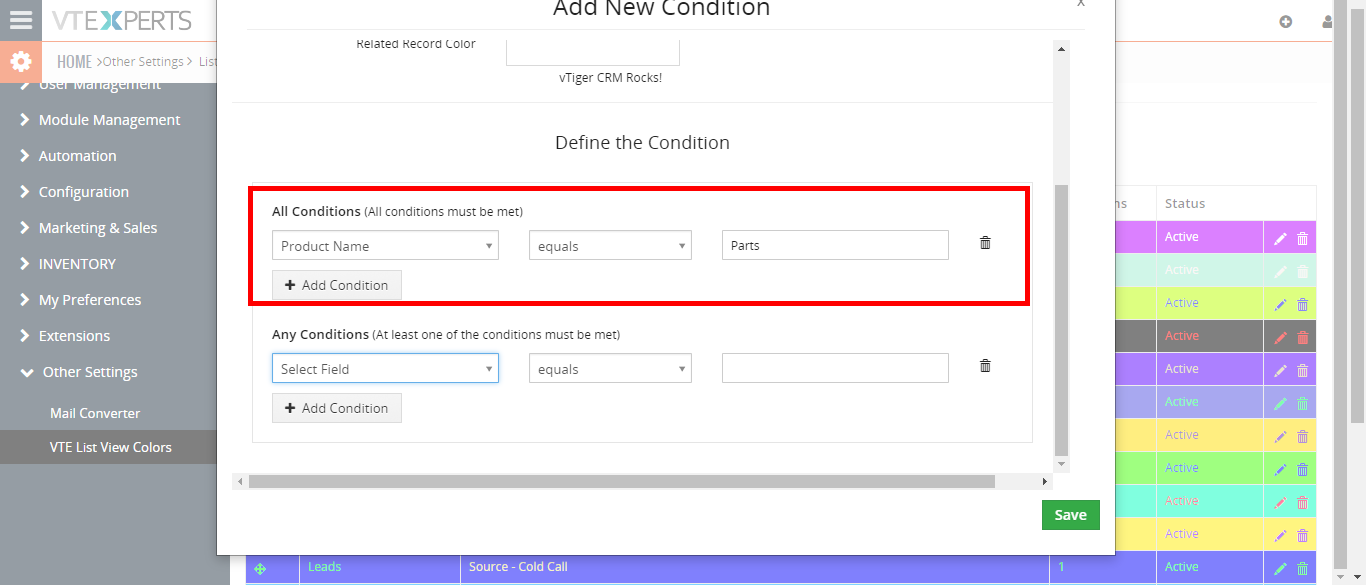Click the Parts value input
Viewport: 1366px width, 585px height.
(835, 245)
